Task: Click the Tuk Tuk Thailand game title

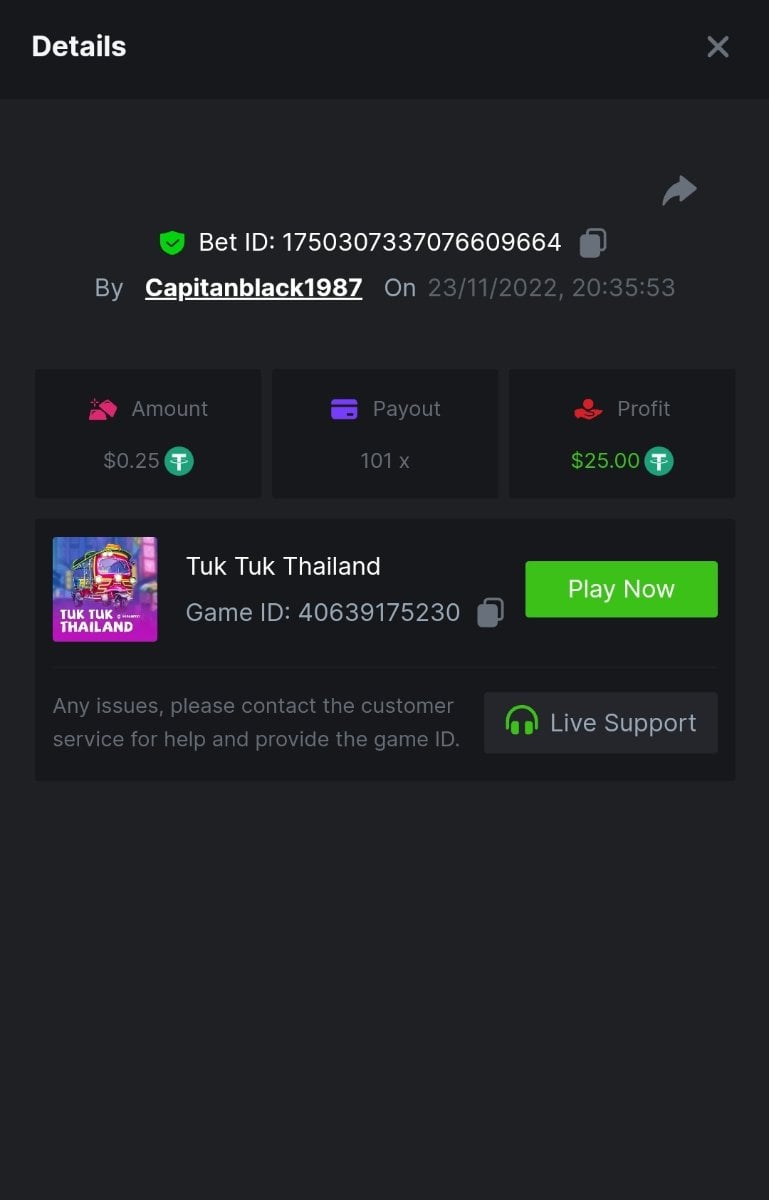Action: coord(283,566)
